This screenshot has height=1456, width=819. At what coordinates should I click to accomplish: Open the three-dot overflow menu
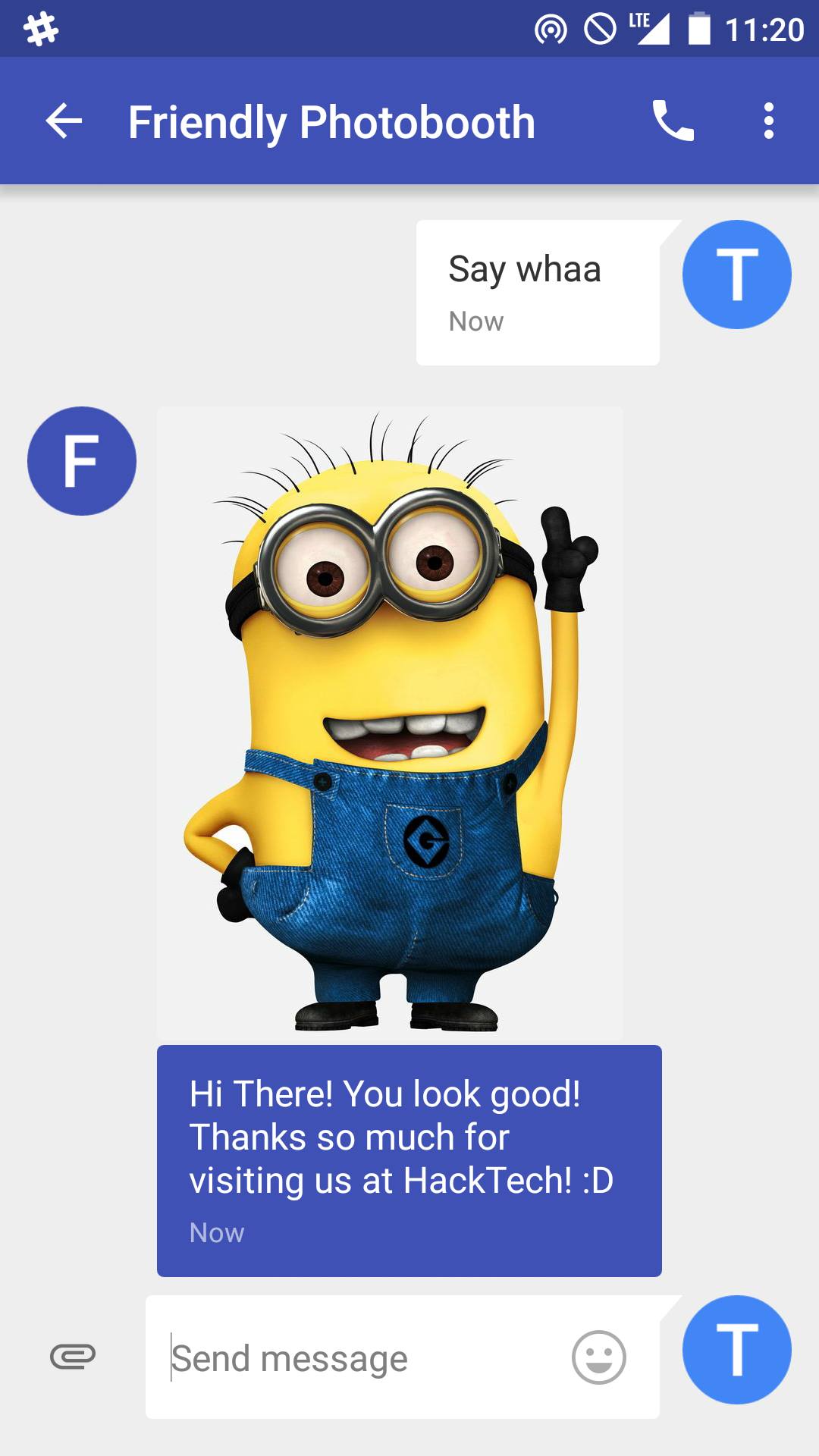tap(769, 121)
